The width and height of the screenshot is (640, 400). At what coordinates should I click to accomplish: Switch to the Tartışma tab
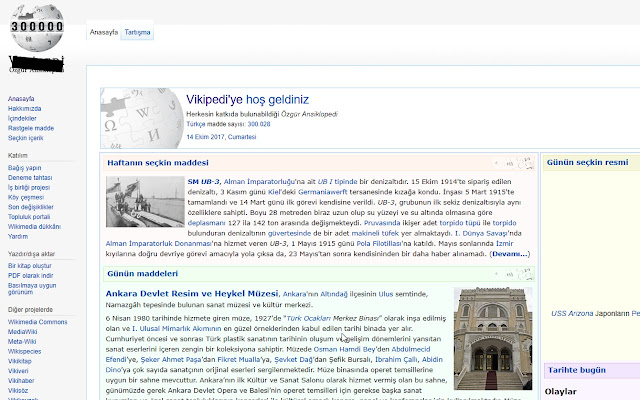point(137,32)
